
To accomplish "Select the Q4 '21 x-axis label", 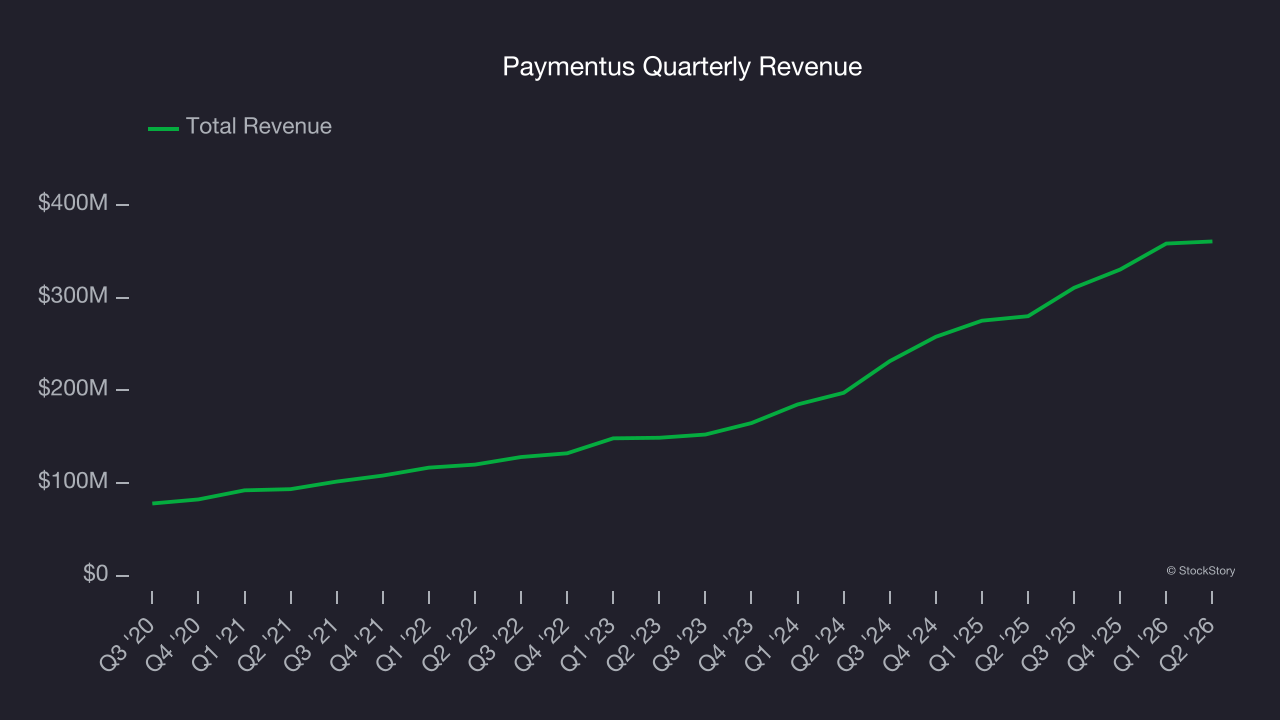I will pos(357,642).
